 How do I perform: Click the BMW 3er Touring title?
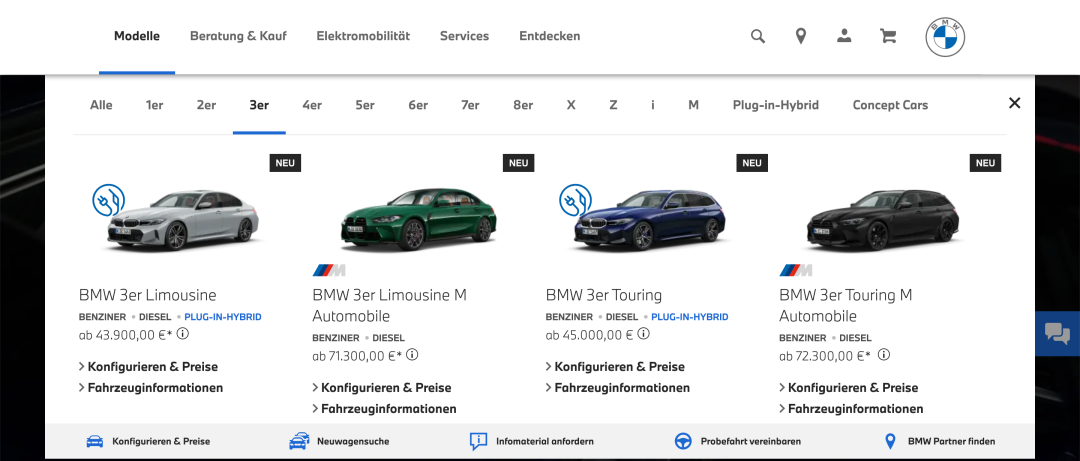pyautogui.click(x=603, y=295)
